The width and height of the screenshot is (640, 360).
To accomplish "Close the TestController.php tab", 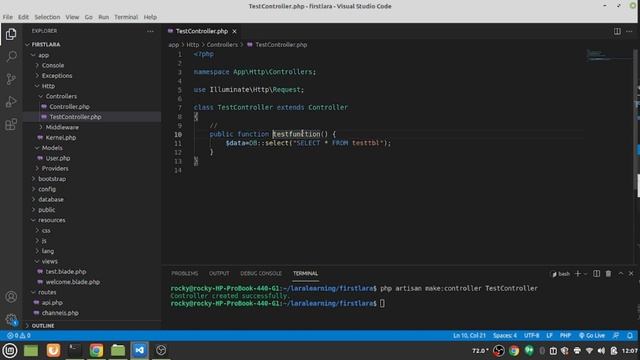I will point(234,31).
